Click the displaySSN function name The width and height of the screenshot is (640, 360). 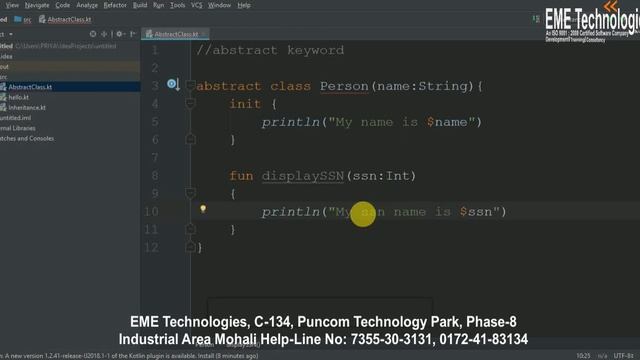tap(303, 176)
